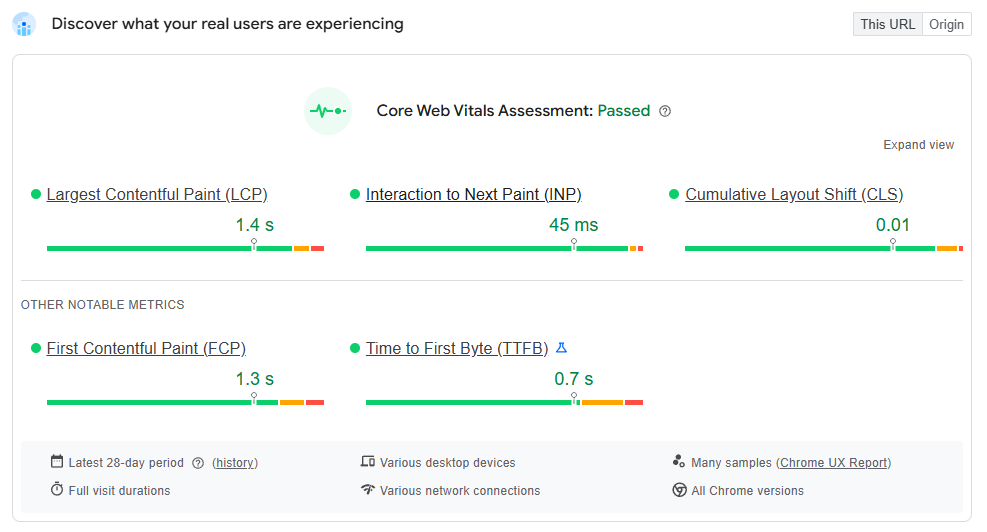Click the calendar icon beside Latest 28-day period
This screenshot has width=987, height=532.
(57, 462)
